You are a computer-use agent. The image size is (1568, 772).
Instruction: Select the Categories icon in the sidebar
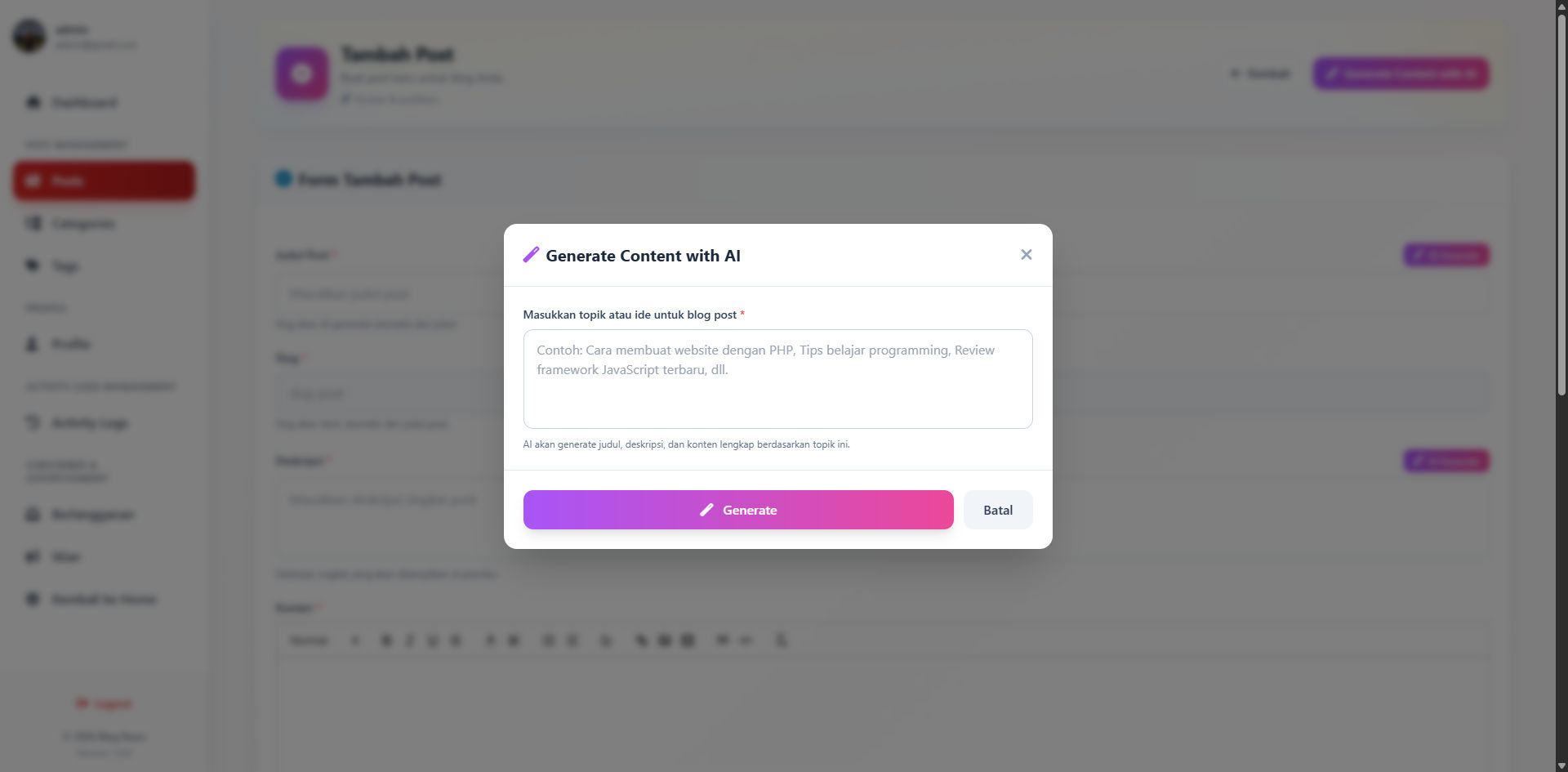(33, 223)
